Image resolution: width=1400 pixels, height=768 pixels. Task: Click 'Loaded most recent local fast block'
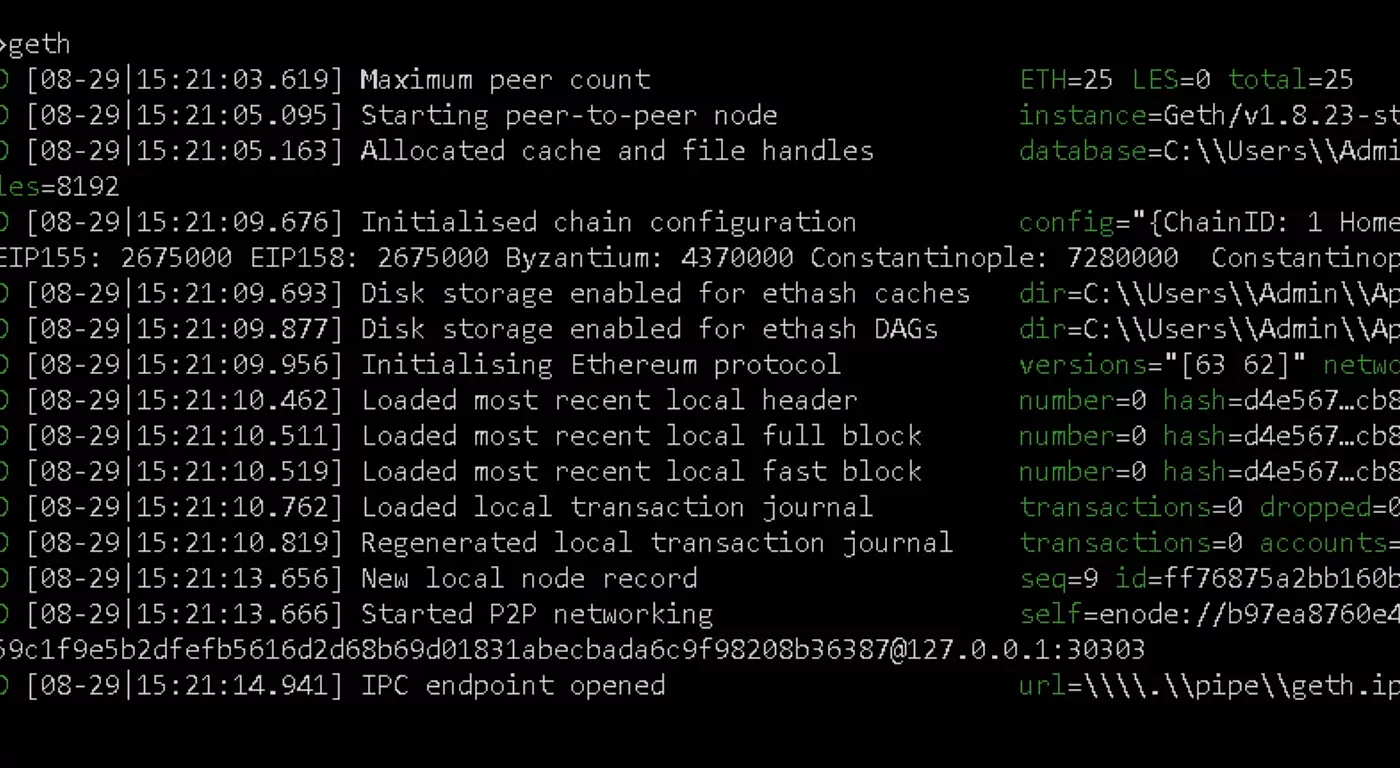[x=641, y=471]
